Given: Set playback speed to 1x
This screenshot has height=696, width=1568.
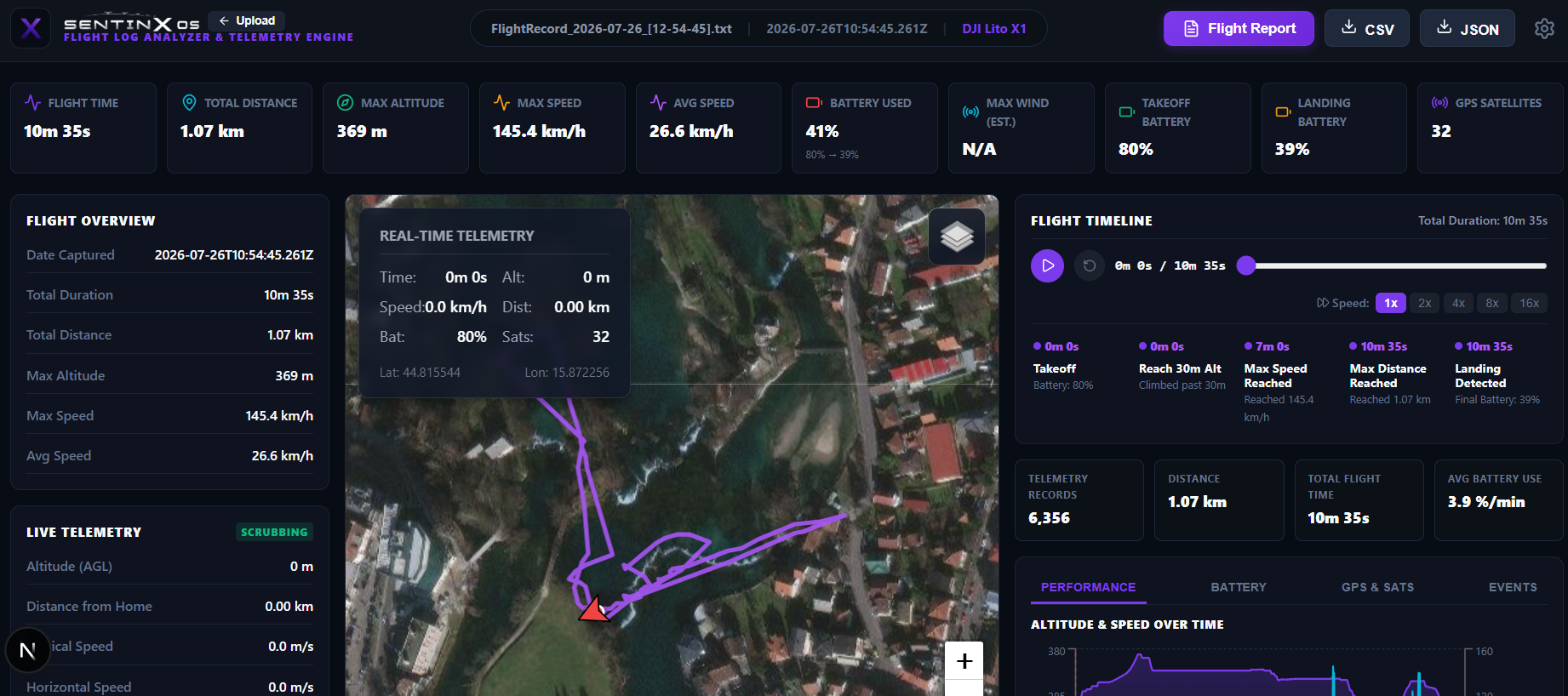Looking at the screenshot, I should coord(1391,303).
